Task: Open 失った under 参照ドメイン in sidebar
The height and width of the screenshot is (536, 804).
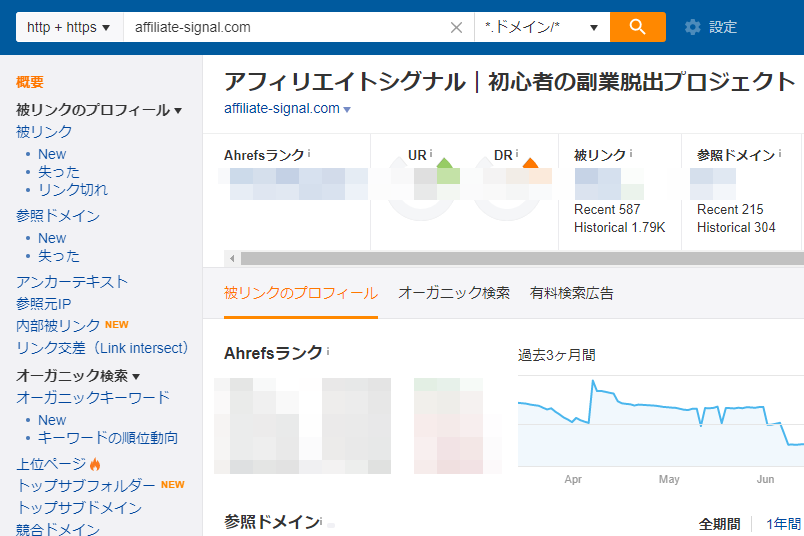Action: tap(59, 256)
